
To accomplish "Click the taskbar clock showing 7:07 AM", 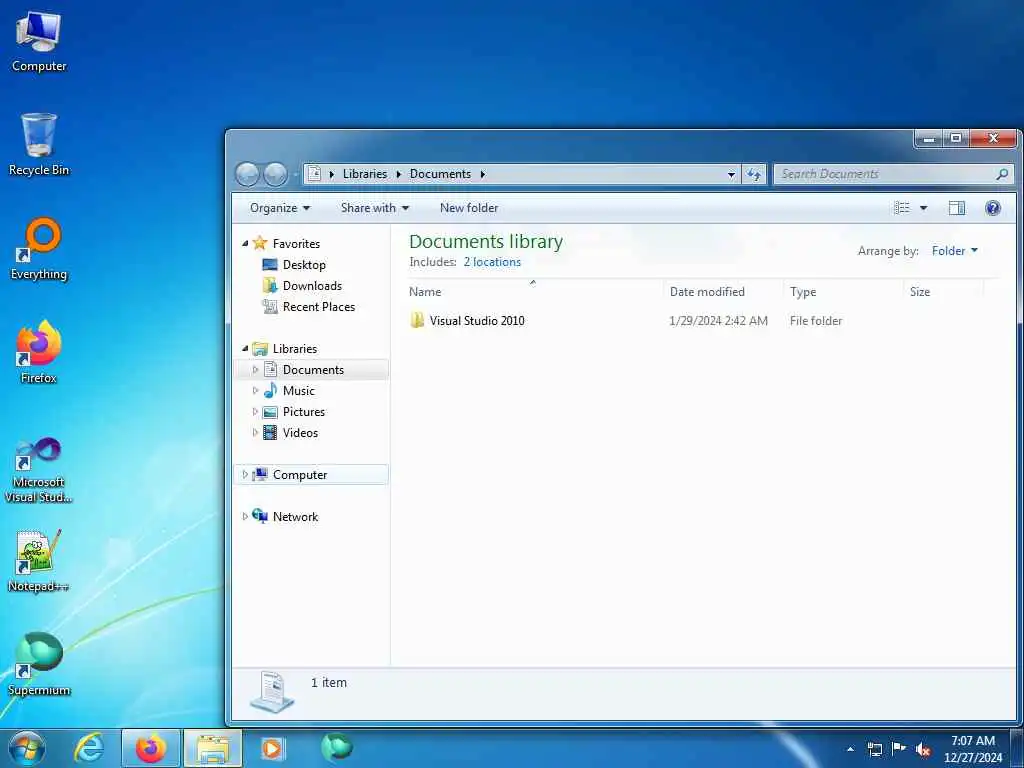I will click(x=972, y=749).
